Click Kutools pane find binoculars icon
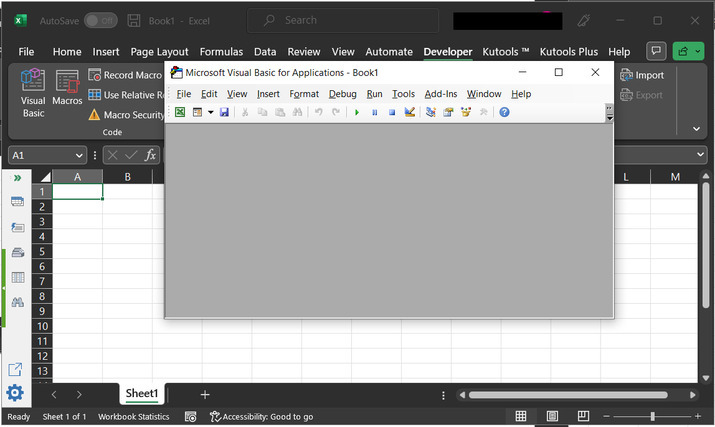 point(17,302)
